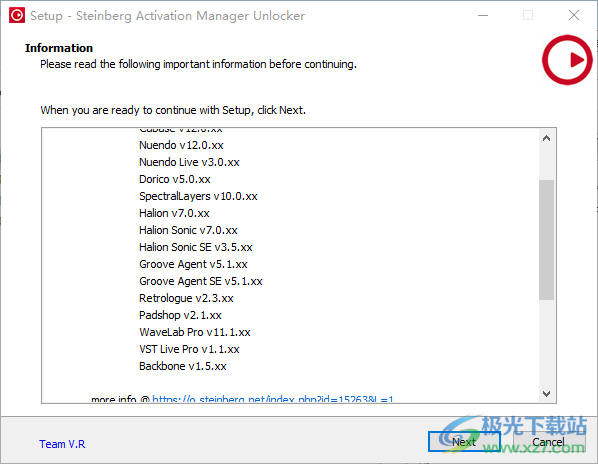598x464 pixels.
Task: Select the SpectralLayers v10.0.xx line
Action: coord(198,196)
